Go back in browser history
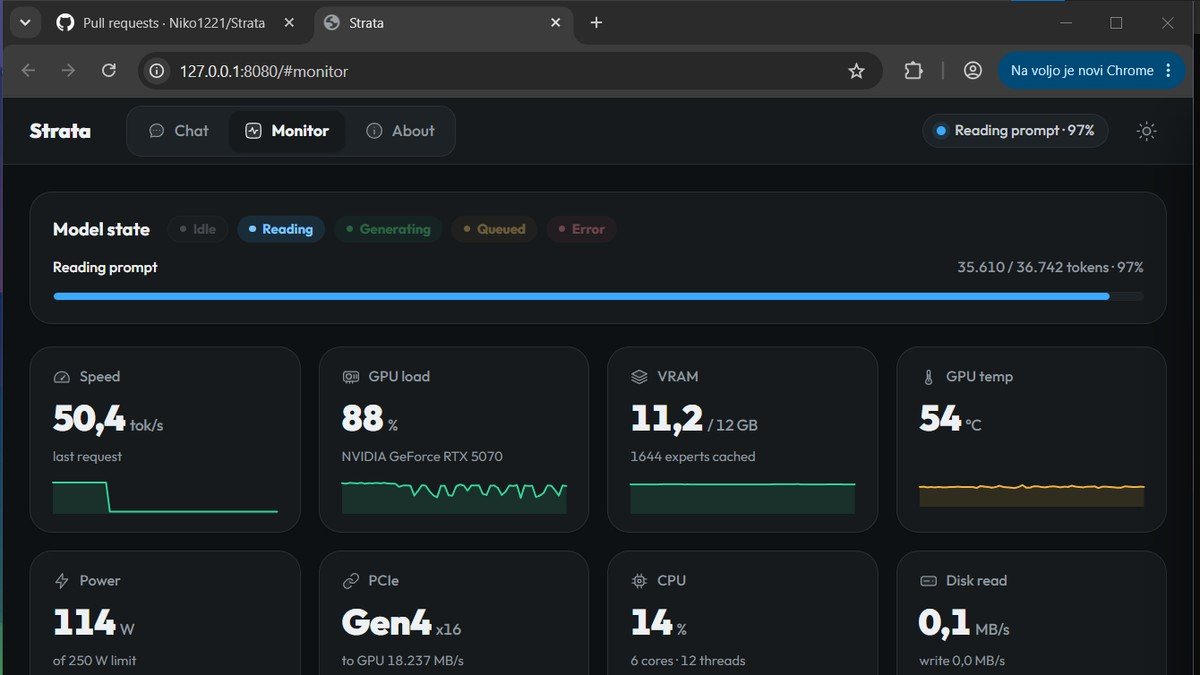The image size is (1200, 675). 28,71
